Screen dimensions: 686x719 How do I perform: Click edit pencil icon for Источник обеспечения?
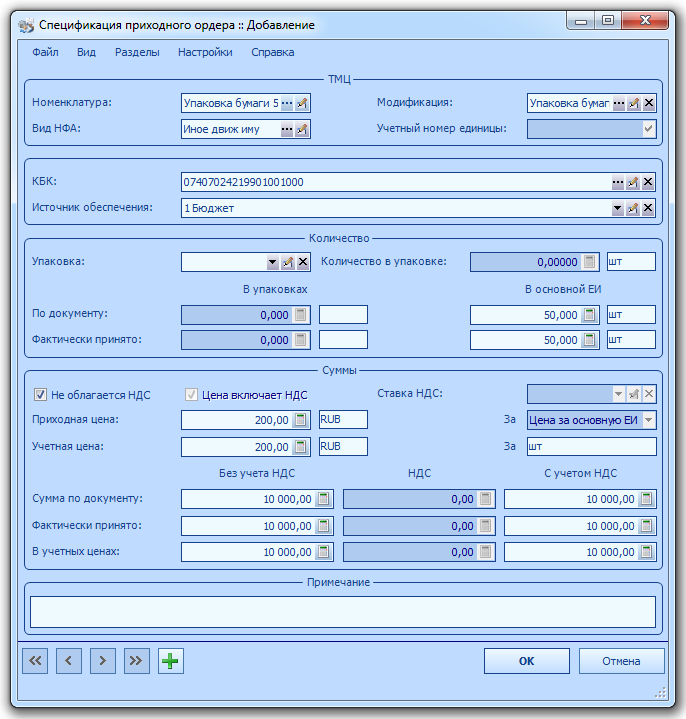tap(633, 208)
